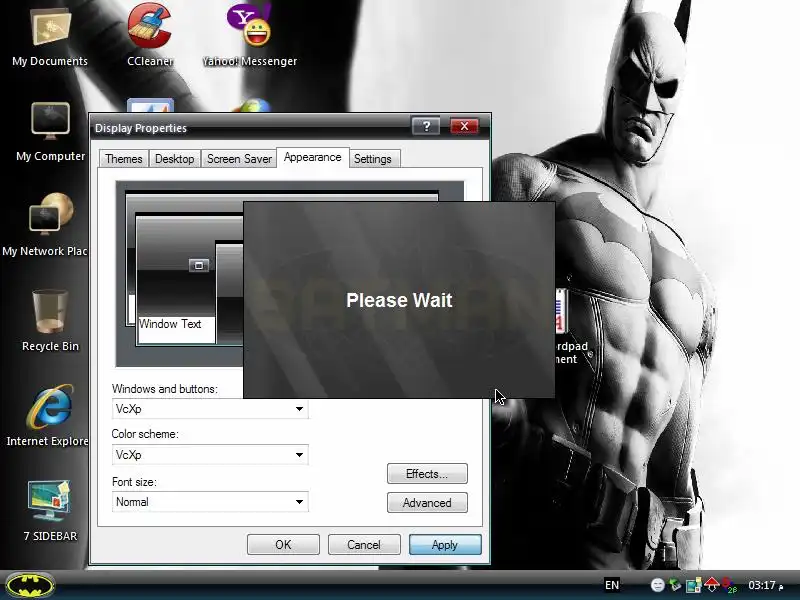Click the sidebar gadget tray icon

pyautogui.click(x=693, y=585)
